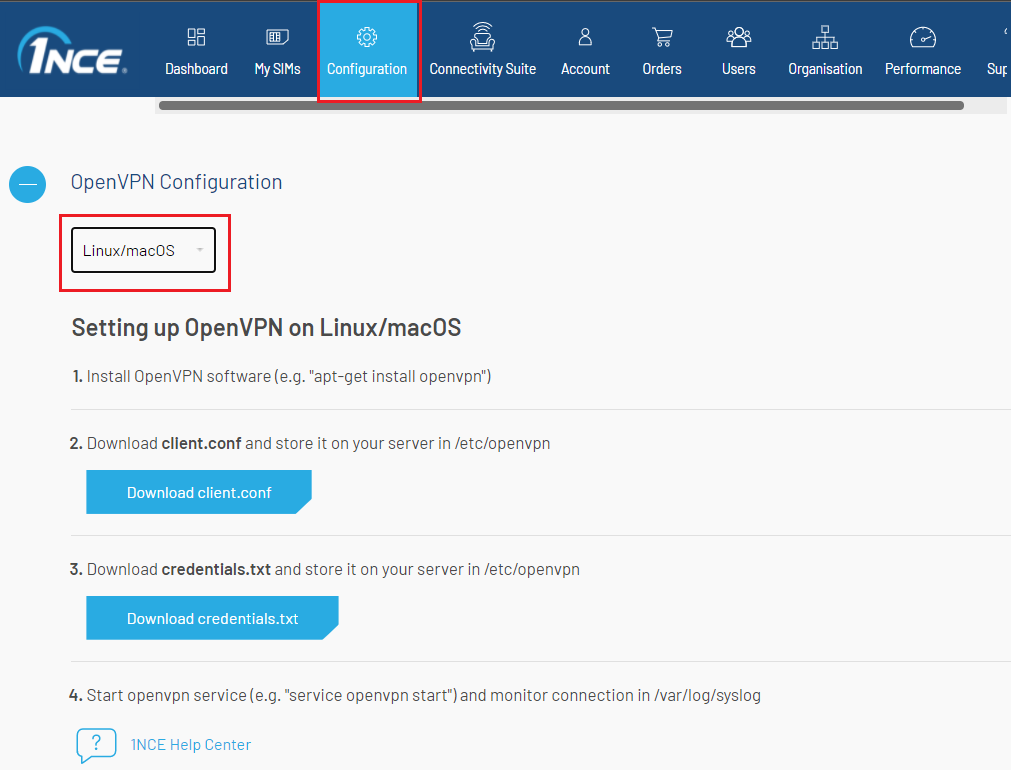Click the My SIMs card icon
The image size is (1011, 770).
click(277, 37)
